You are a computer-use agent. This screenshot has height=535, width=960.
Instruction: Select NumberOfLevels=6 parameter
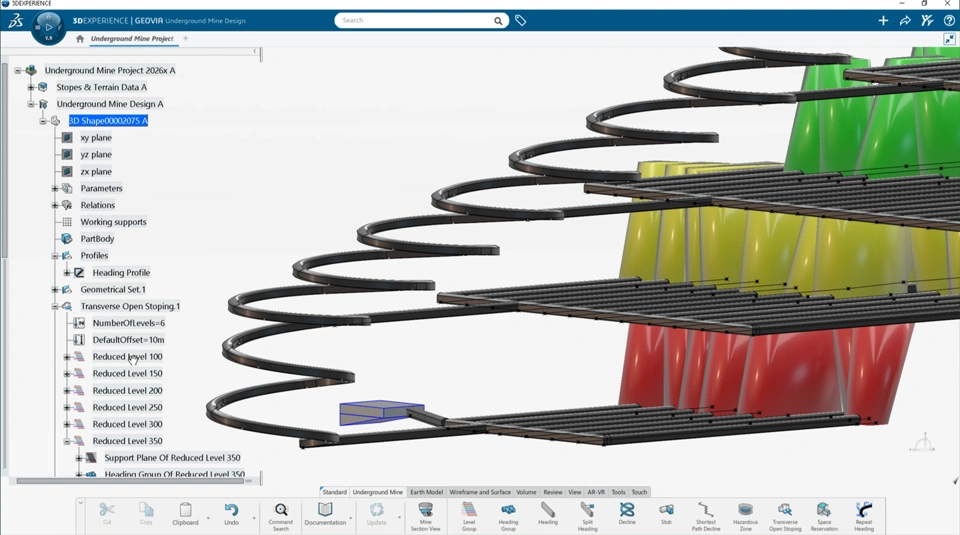click(x=129, y=323)
